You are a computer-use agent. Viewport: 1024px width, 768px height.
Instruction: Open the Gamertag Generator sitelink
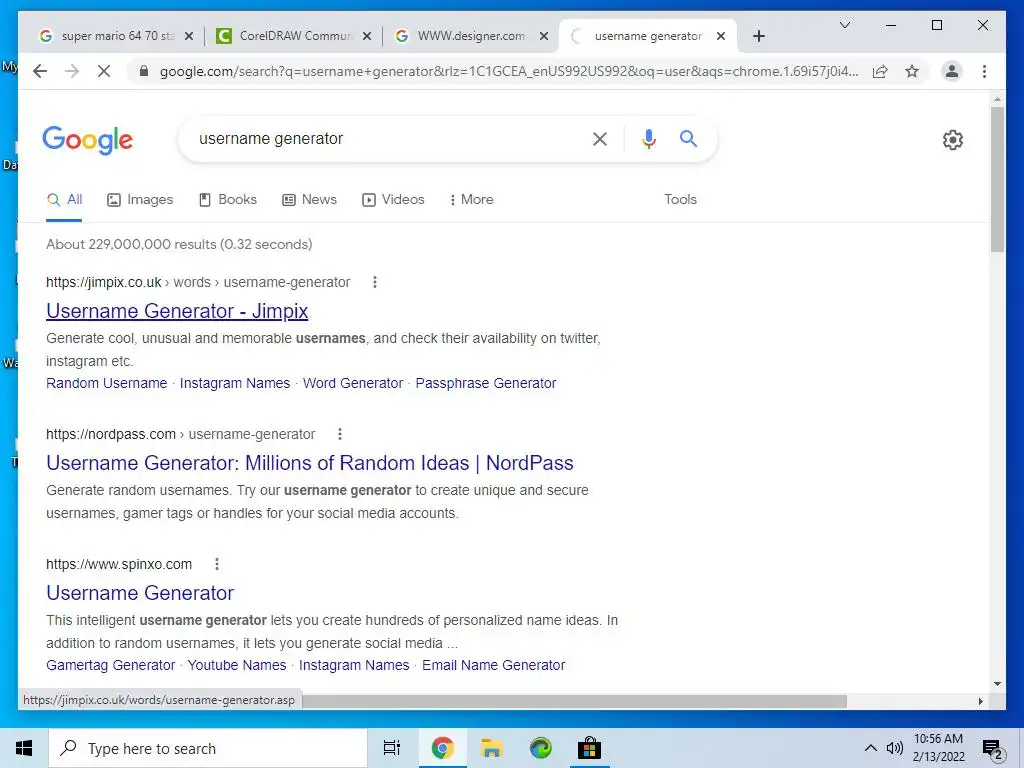(110, 665)
